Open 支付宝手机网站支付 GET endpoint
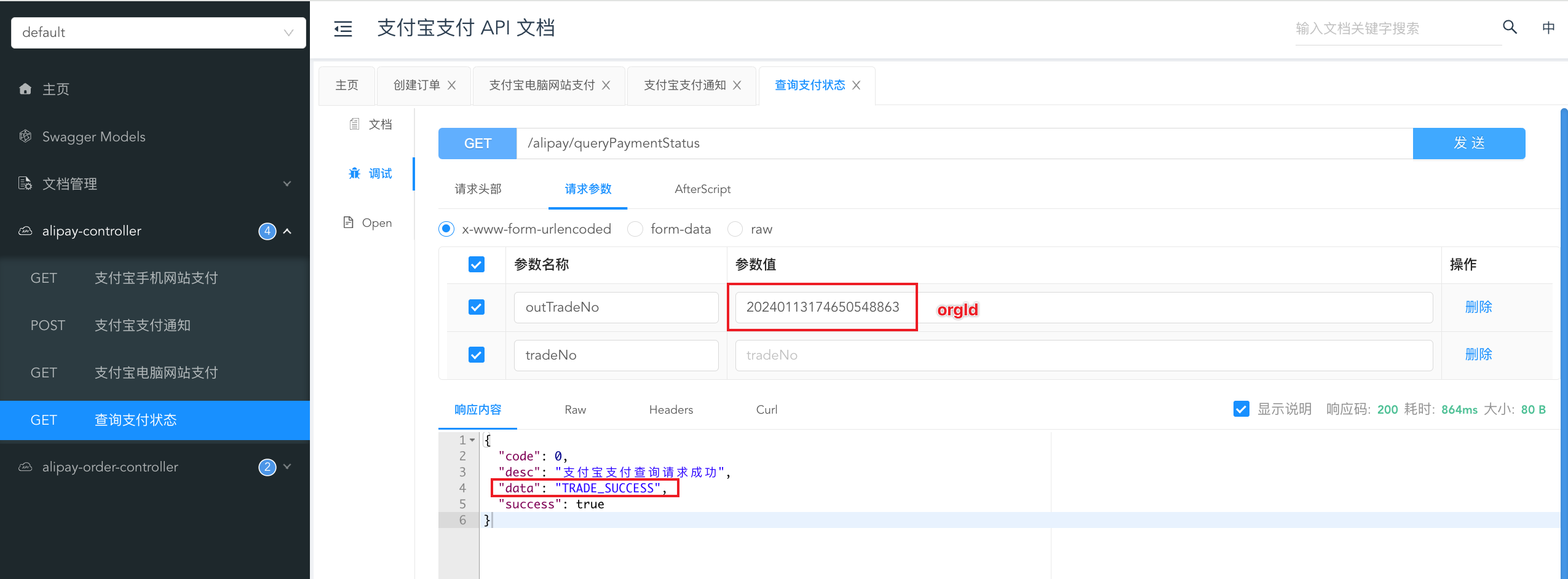This screenshot has width=1568, height=579. pos(155,278)
